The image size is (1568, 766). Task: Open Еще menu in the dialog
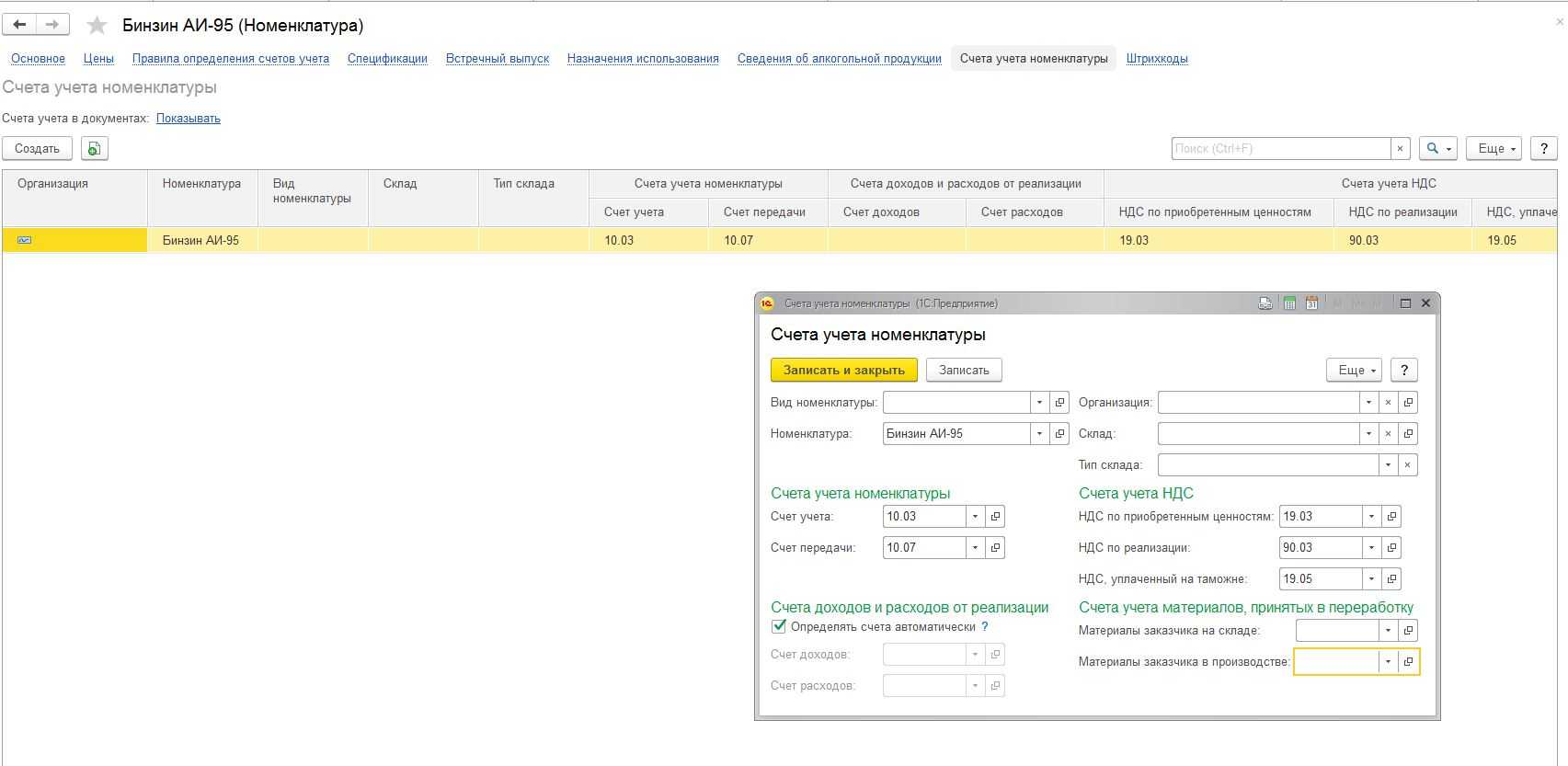tap(1354, 370)
